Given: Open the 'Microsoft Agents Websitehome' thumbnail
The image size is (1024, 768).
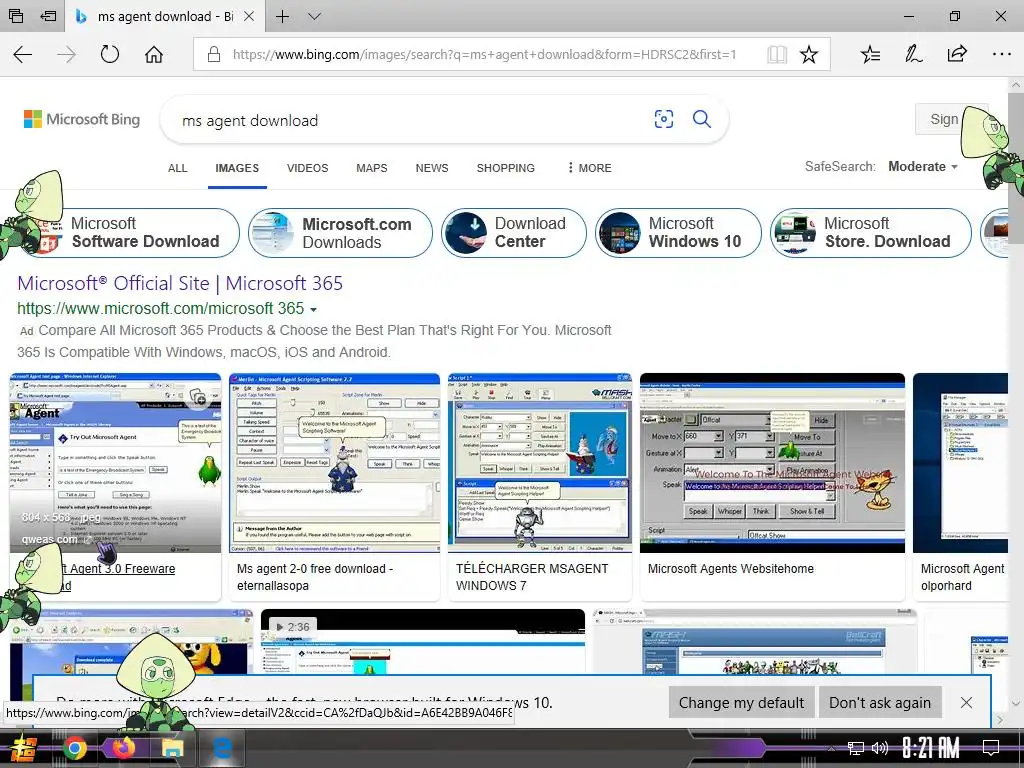Looking at the screenshot, I should click(x=773, y=462).
